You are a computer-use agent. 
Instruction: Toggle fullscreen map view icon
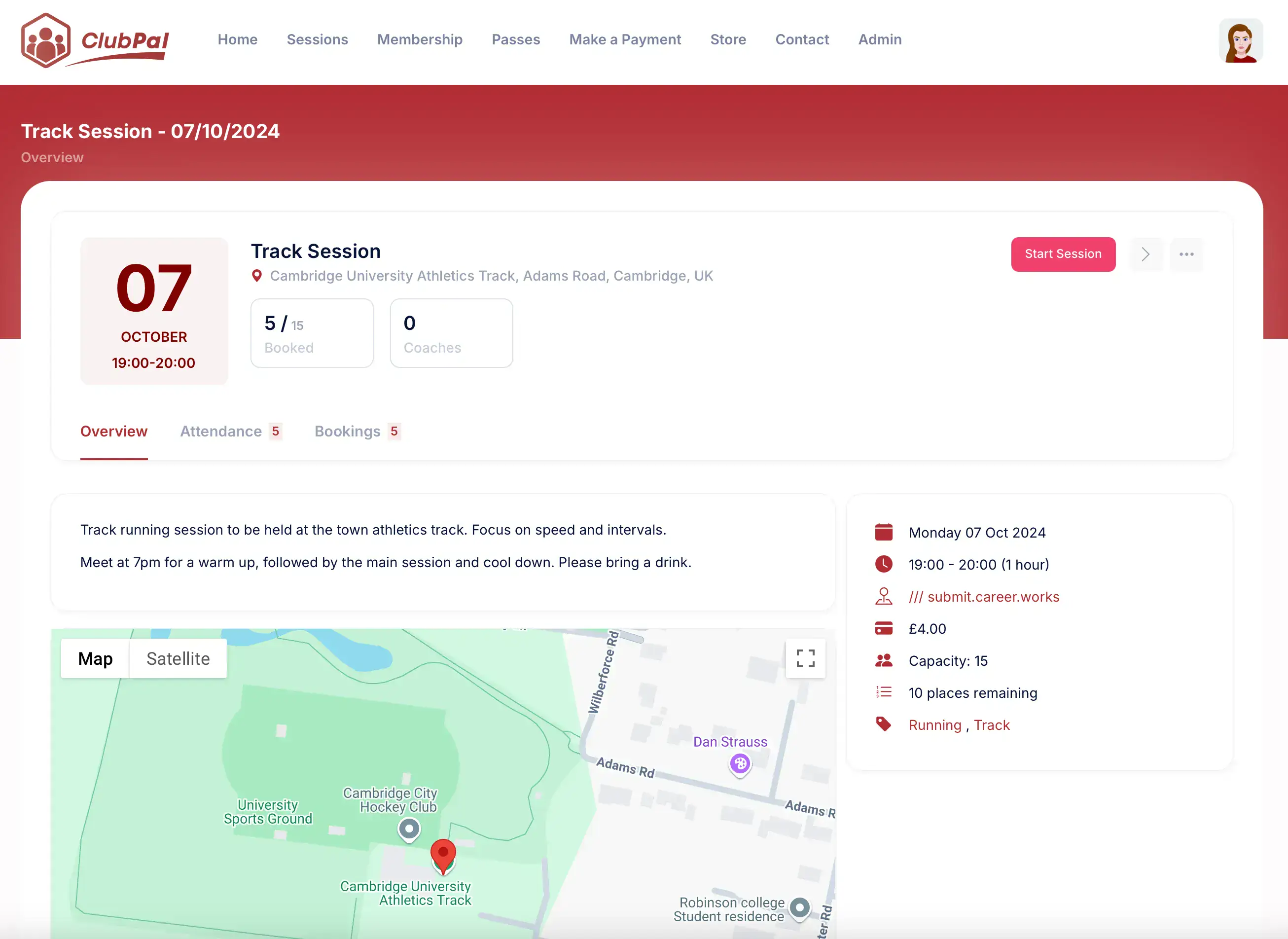(805, 658)
